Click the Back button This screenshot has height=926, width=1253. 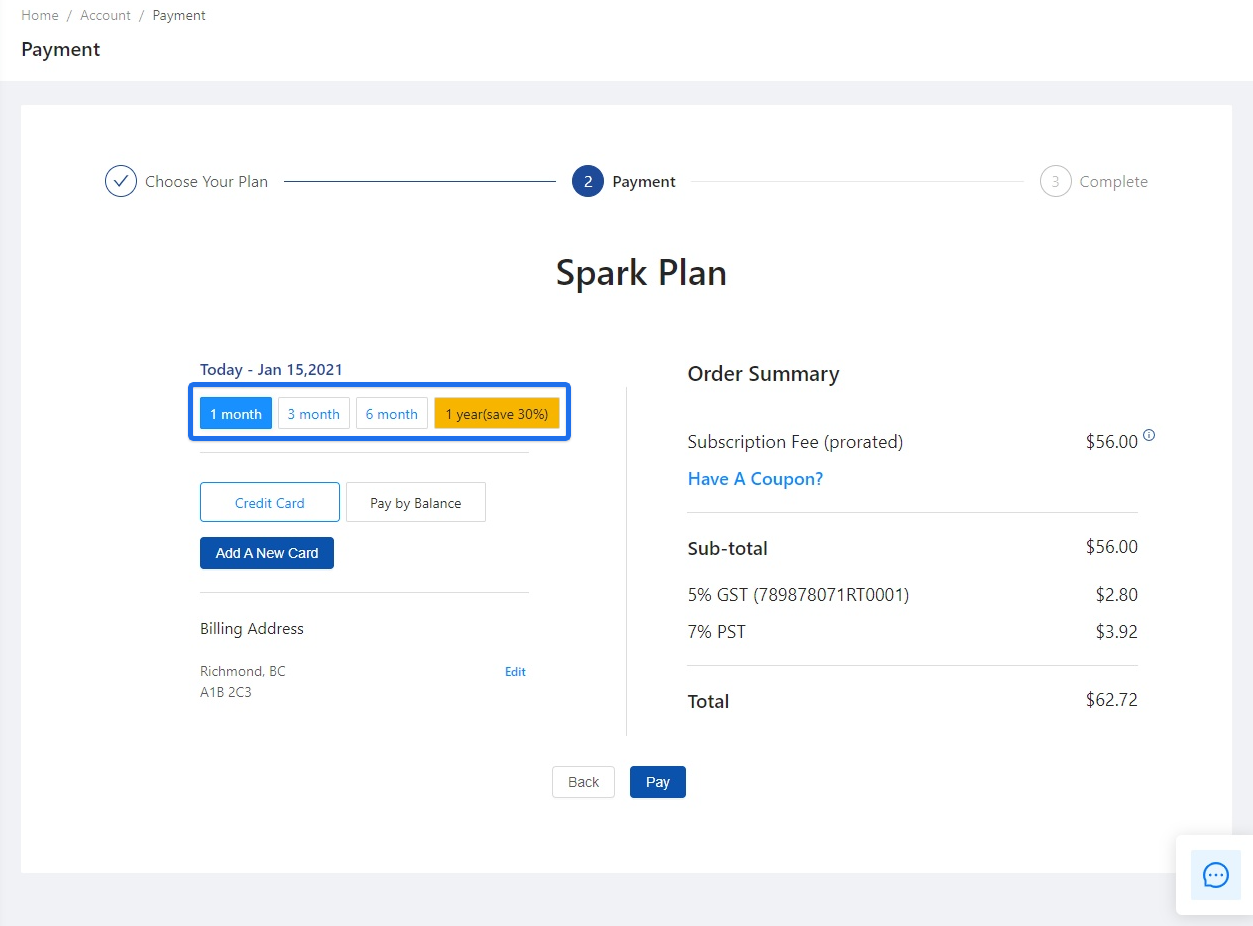(x=583, y=781)
